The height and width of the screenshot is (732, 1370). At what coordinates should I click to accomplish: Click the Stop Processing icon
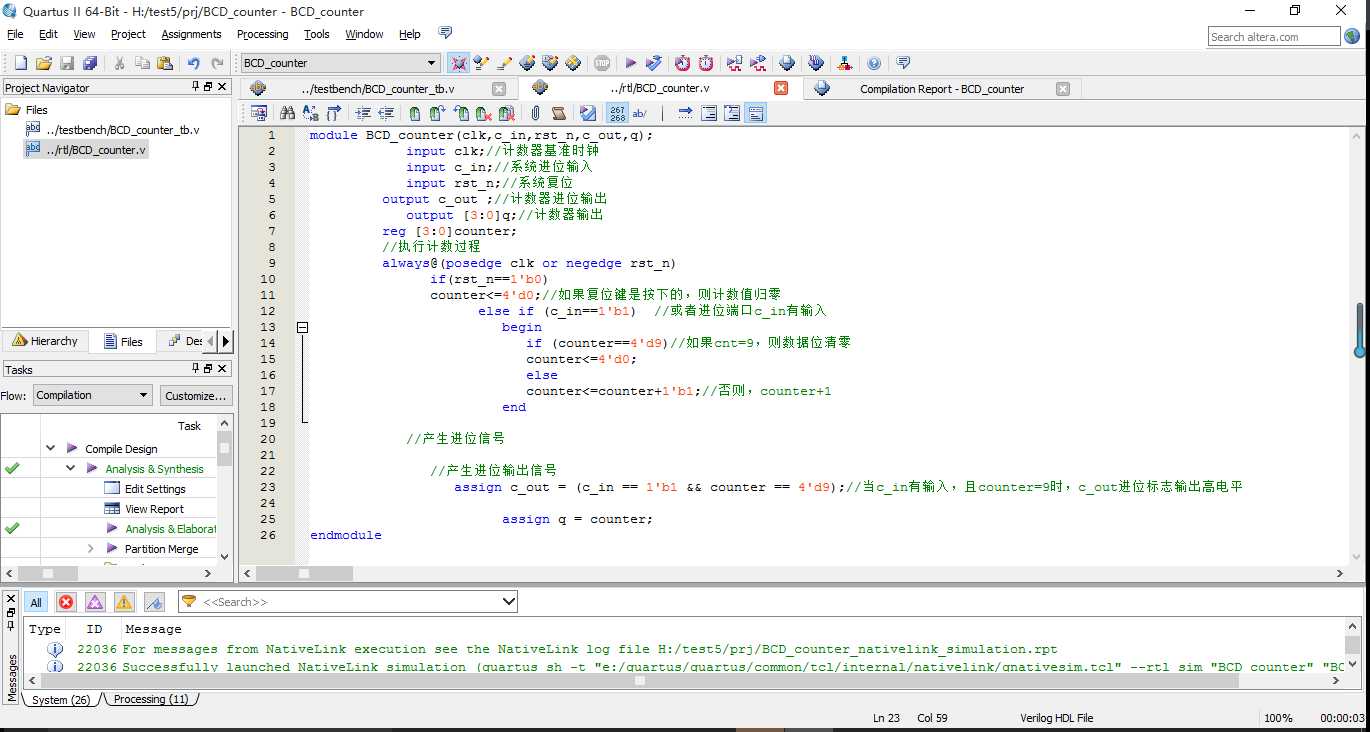coord(601,63)
